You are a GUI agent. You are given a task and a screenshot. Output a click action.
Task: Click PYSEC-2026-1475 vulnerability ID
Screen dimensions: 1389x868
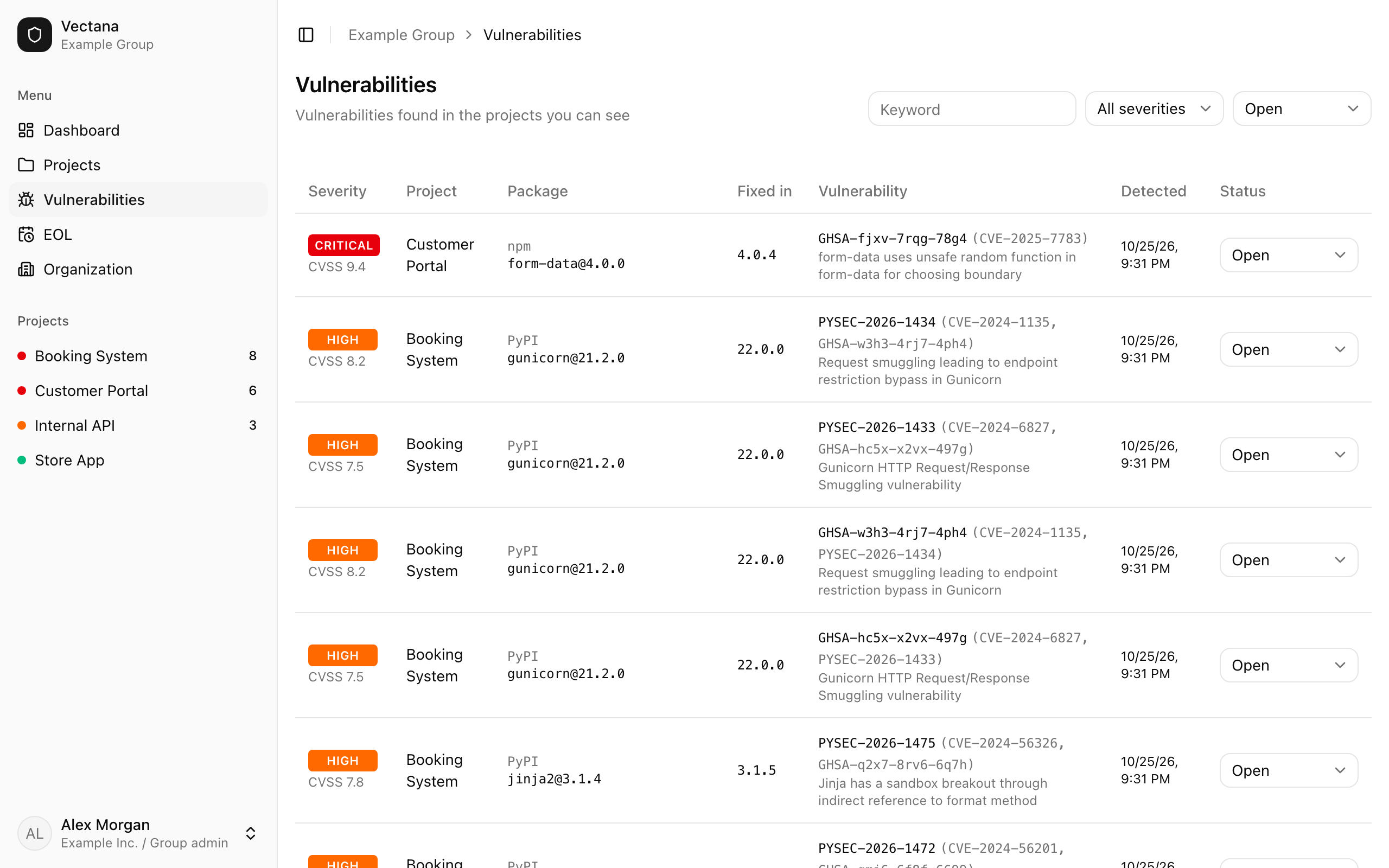click(876, 743)
